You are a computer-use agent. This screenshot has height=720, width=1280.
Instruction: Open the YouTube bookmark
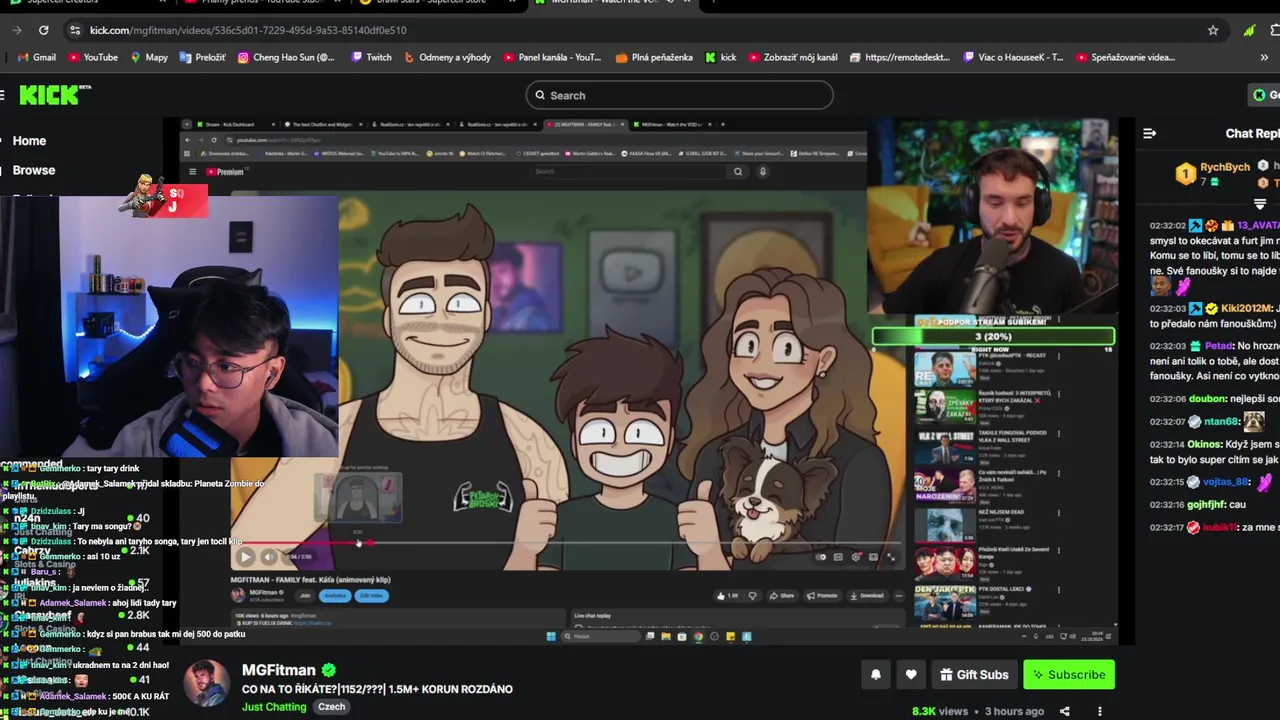pyautogui.click(x=92, y=57)
